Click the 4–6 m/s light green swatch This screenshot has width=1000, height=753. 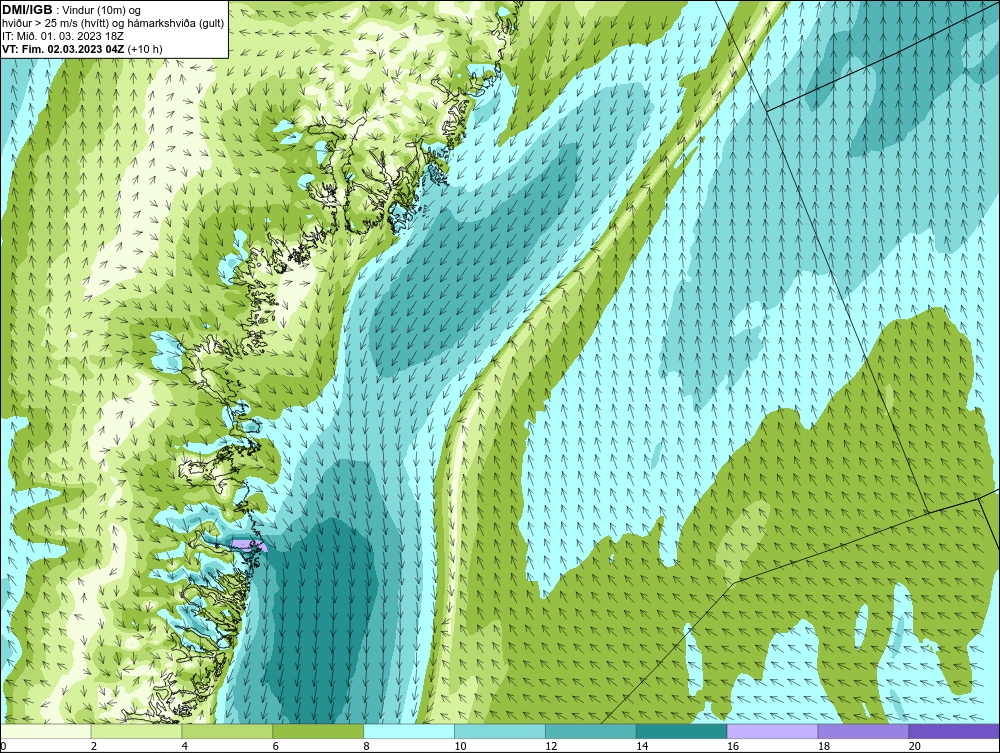coord(227,731)
